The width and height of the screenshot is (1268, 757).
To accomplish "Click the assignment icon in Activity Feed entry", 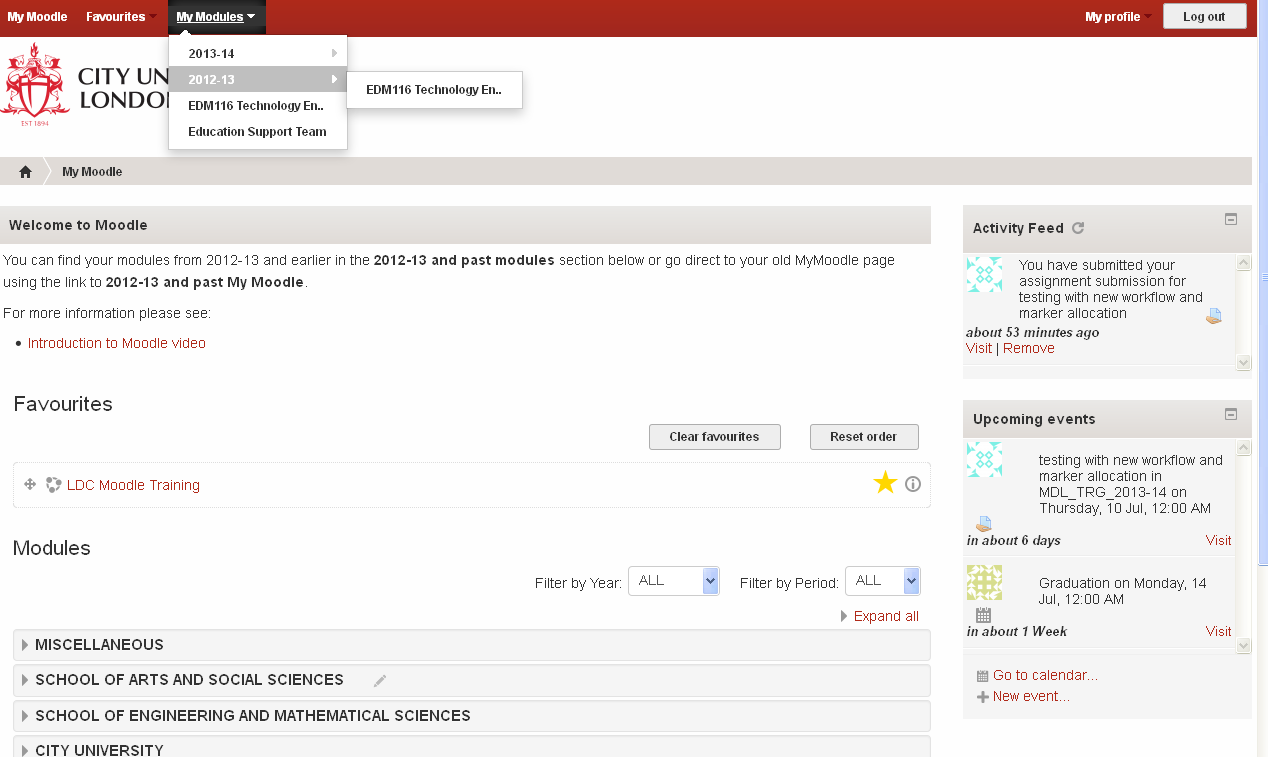I will click(1213, 316).
